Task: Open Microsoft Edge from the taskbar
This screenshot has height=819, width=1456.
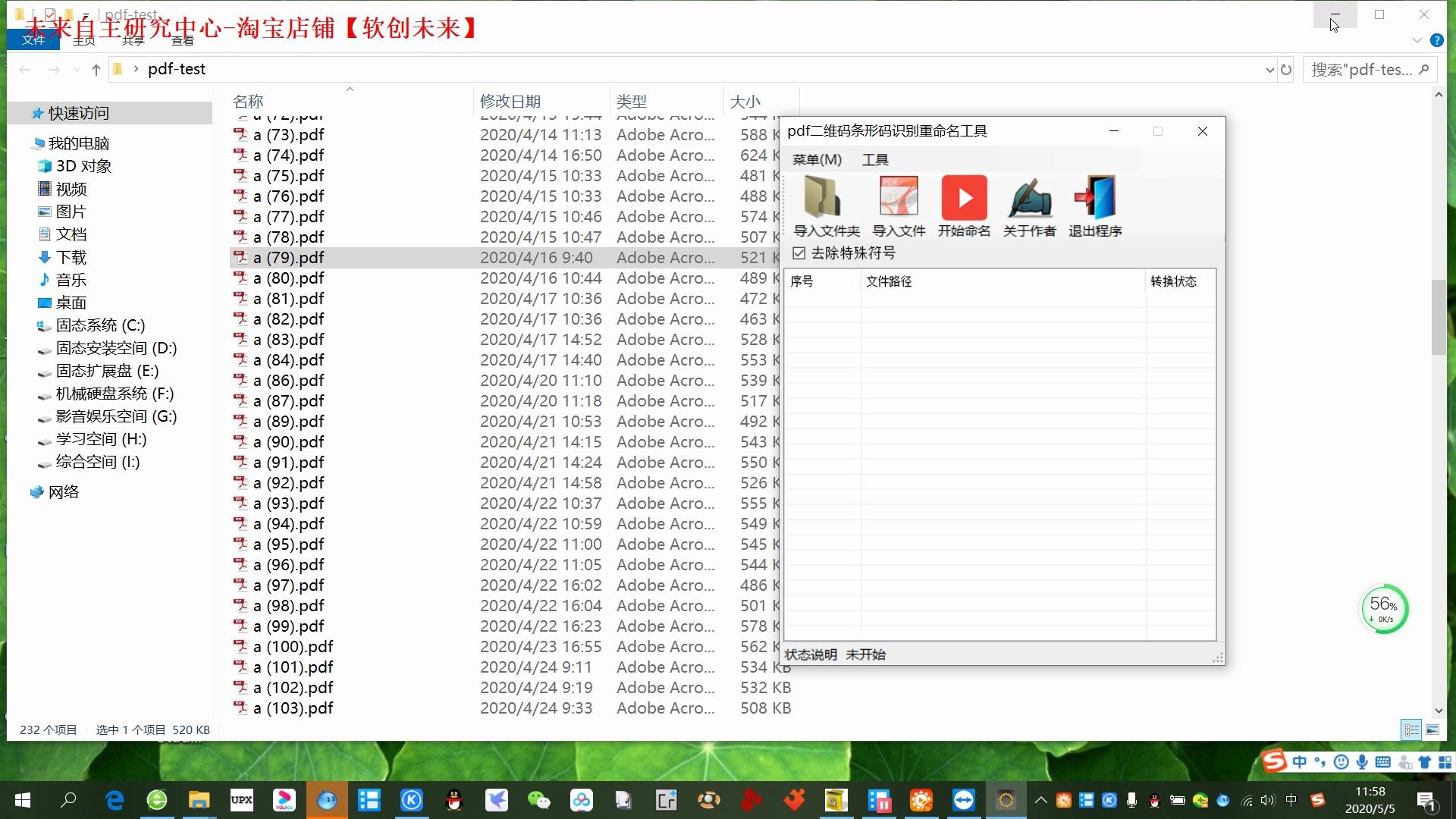Action: 115,800
